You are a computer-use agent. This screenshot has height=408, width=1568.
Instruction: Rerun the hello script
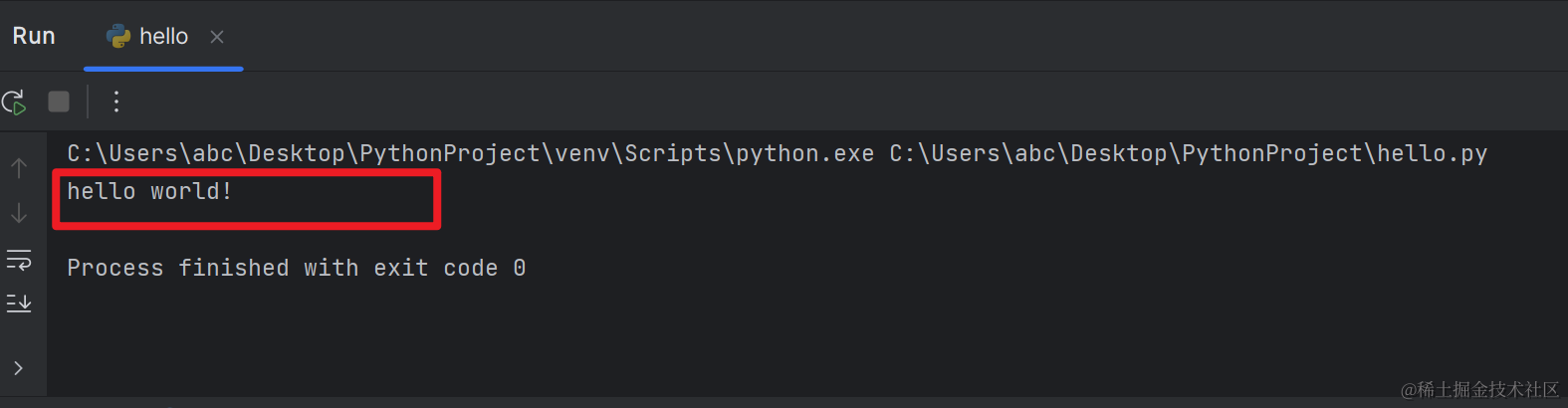pyautogui.click(x=14, y=102)
